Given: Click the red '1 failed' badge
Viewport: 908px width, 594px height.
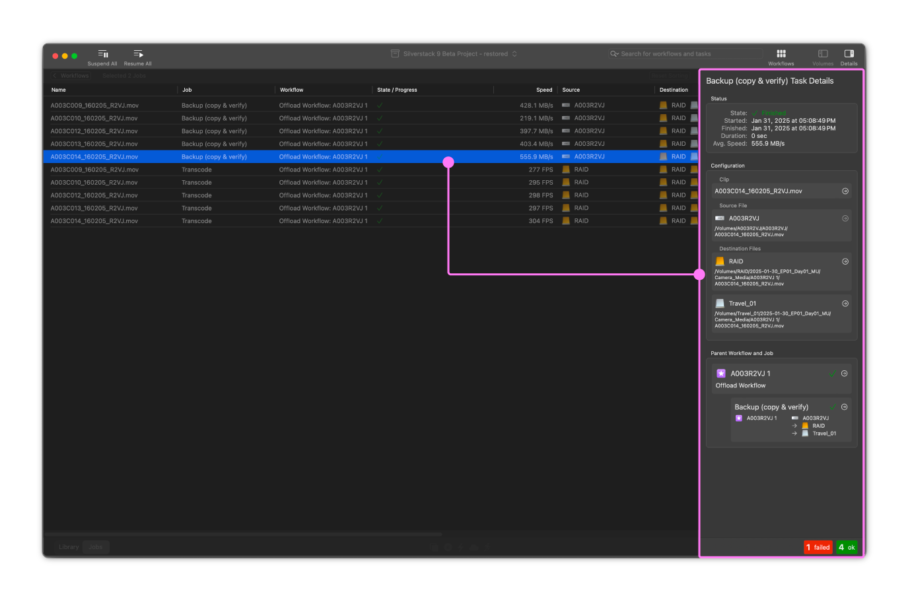Looking at the screenshot, I should 818,547.
